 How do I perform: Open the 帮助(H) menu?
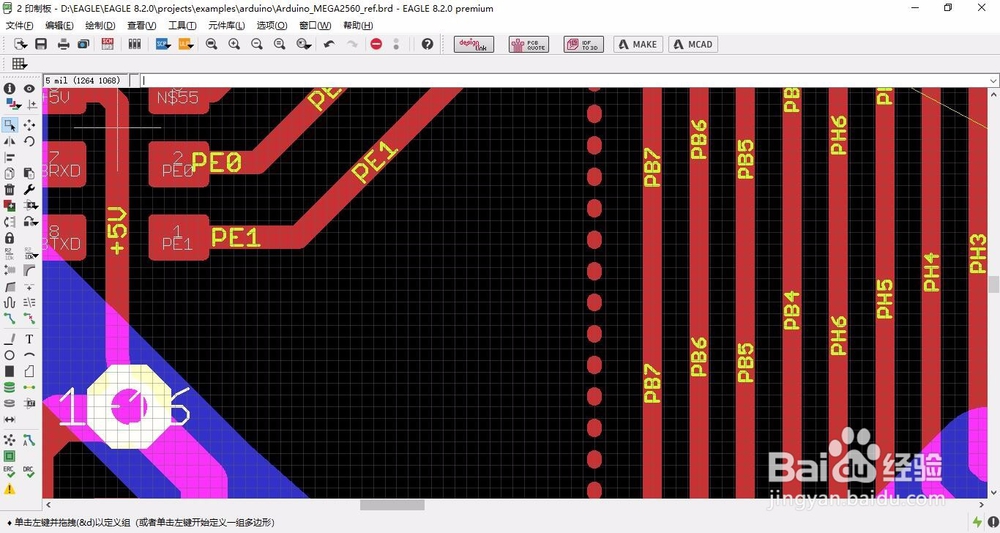358,26
